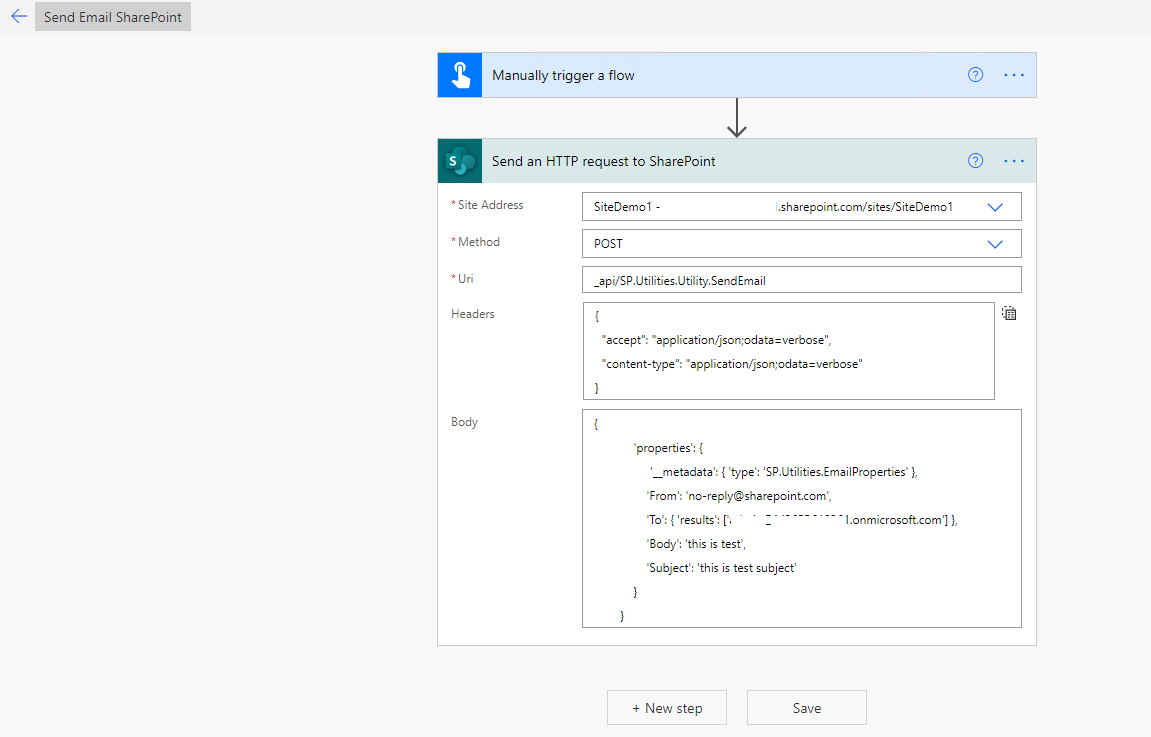Image resolution: width=1151 pixels, height=737 pixels.
Task: Expand the Site Address dropdown
Action: point(995,207)
